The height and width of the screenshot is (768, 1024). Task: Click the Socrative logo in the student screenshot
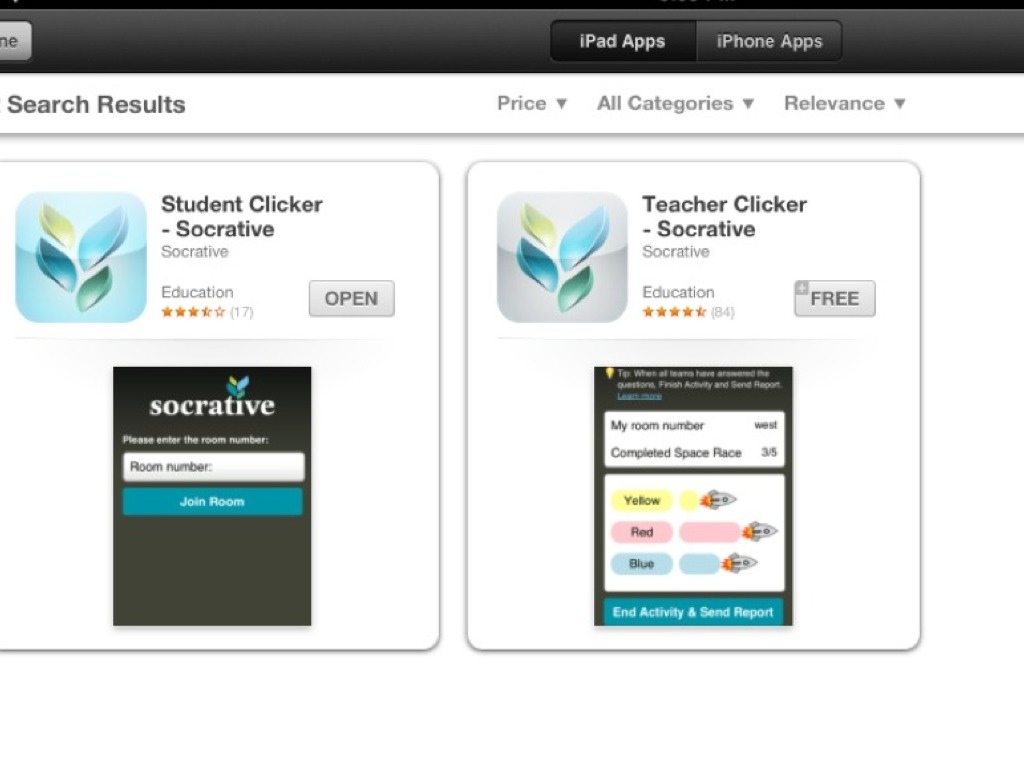tap(212, 398)
